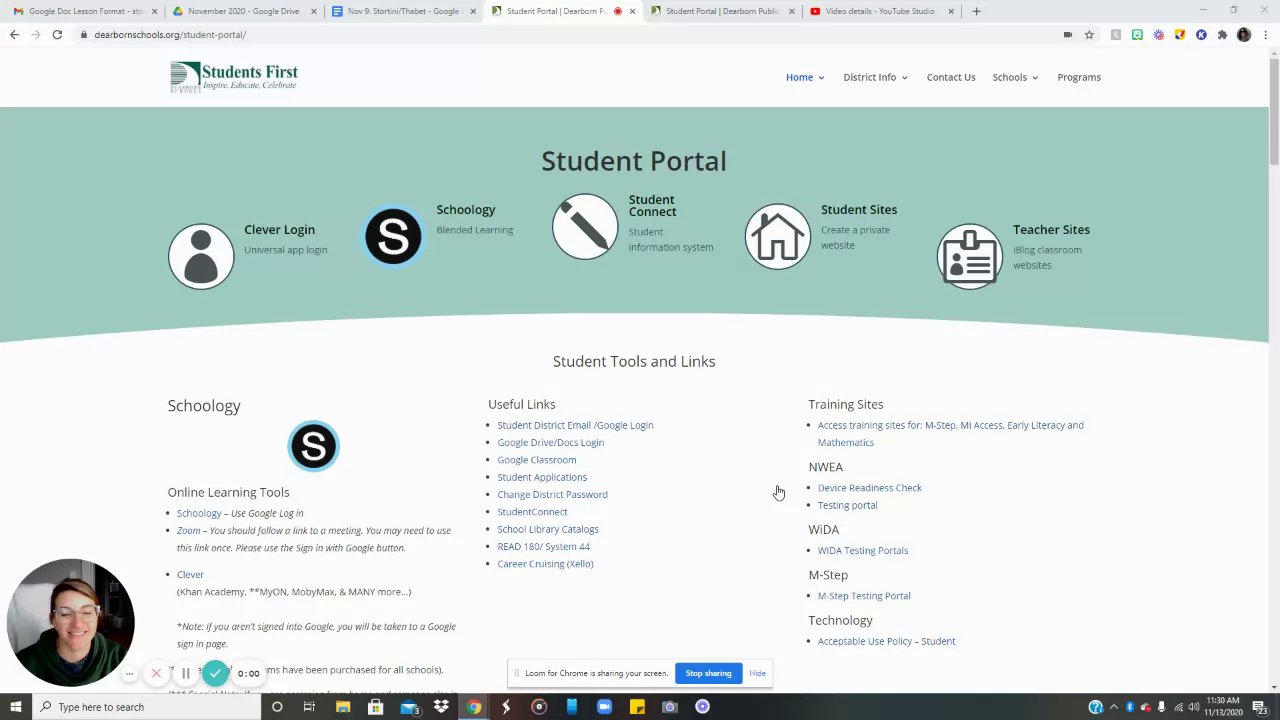Switch to the Video details YouTube Studio tab

[878, 11]
